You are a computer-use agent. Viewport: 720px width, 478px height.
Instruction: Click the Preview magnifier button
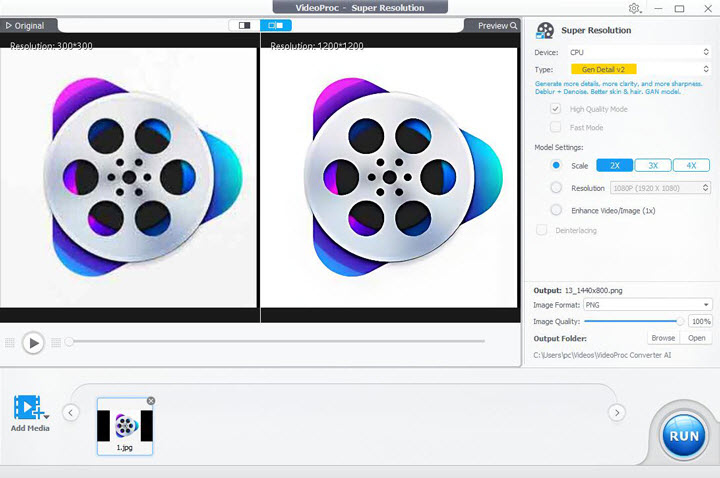point(497,25)
